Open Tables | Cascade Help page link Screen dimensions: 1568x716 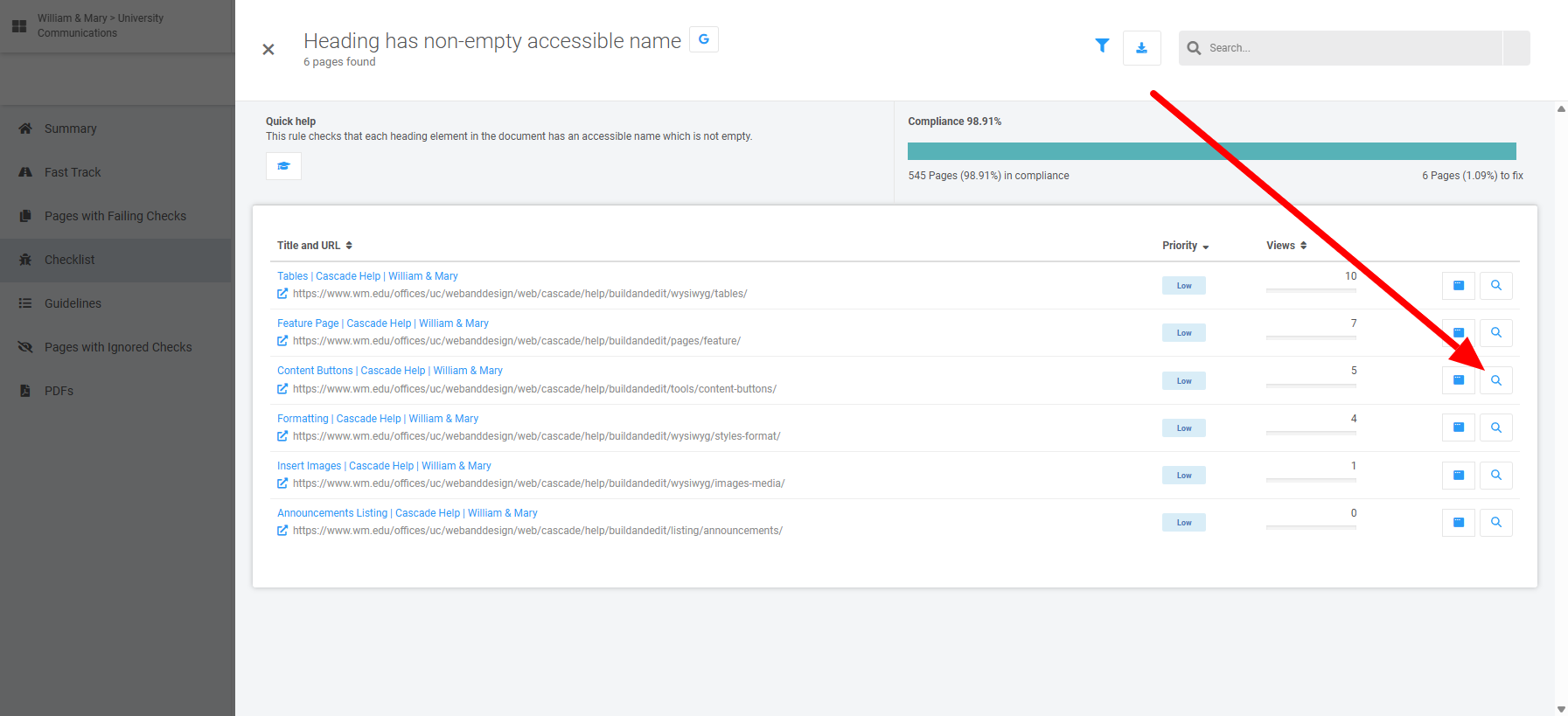(x=367, y=276)
